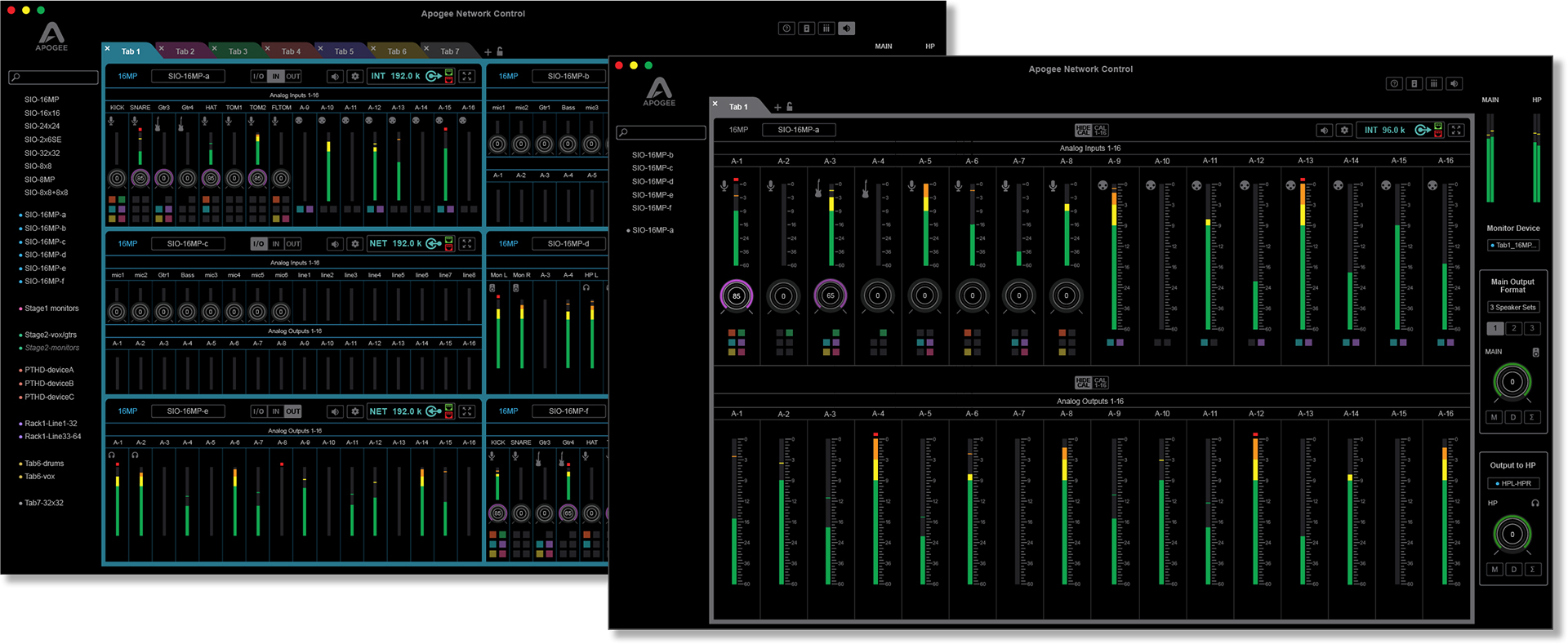This screenshot has height=644, width=1568.
Task: Select Rack1-Line1-32 in back window sidebar
Action: [x=51, y=424]
